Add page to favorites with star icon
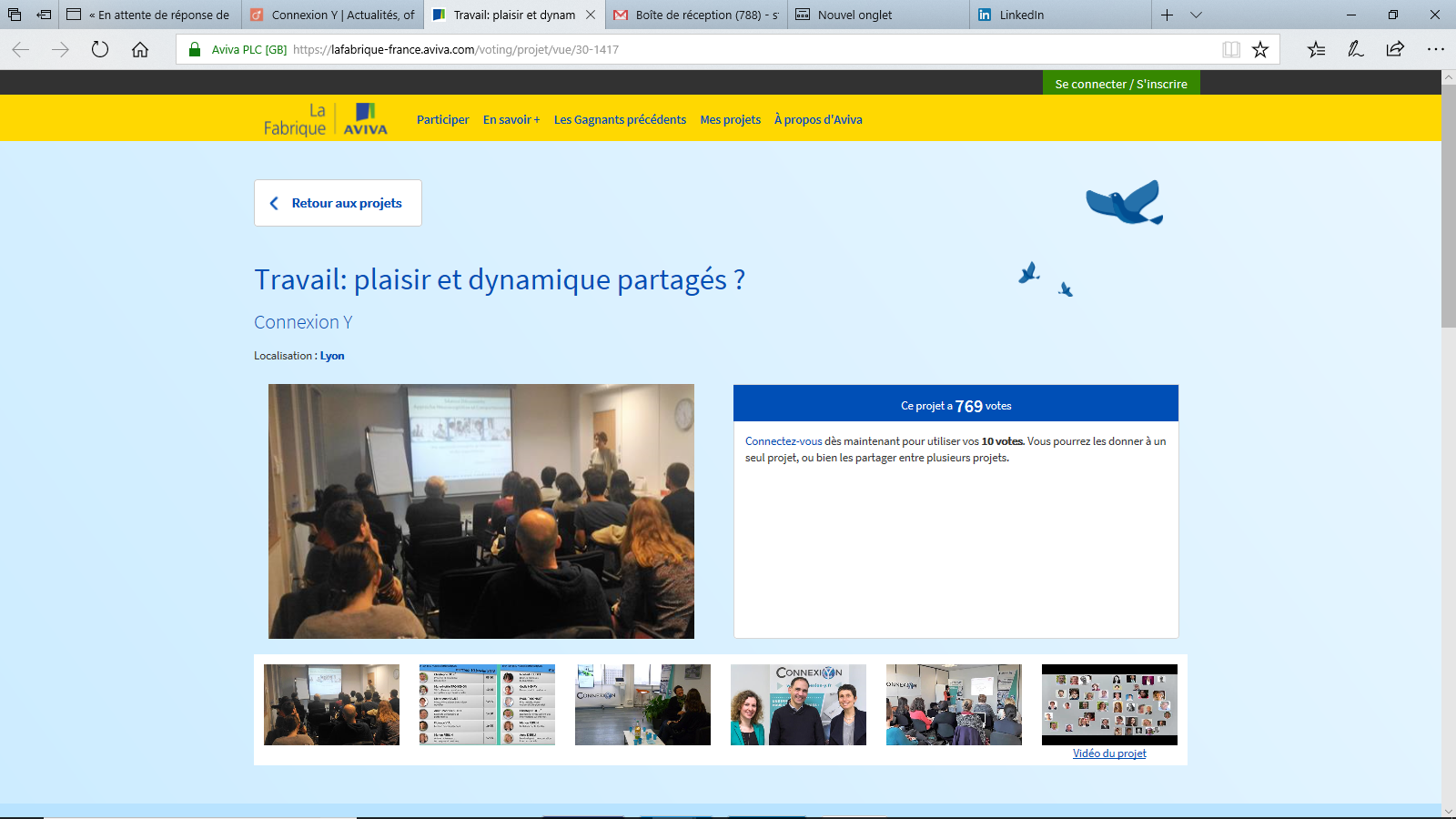The width and height of the screenshot is (1456, 819). pos(1260,49)
